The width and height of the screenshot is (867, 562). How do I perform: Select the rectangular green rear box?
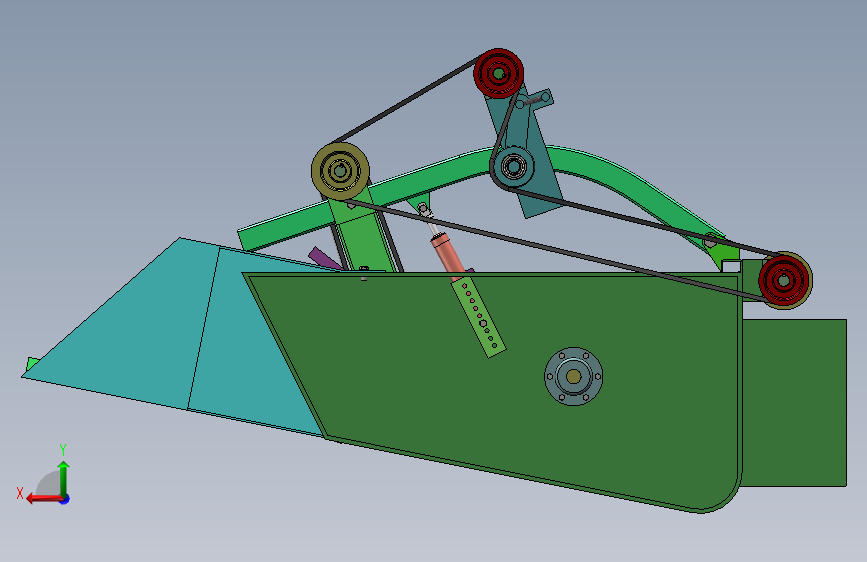tap(794, 403)
